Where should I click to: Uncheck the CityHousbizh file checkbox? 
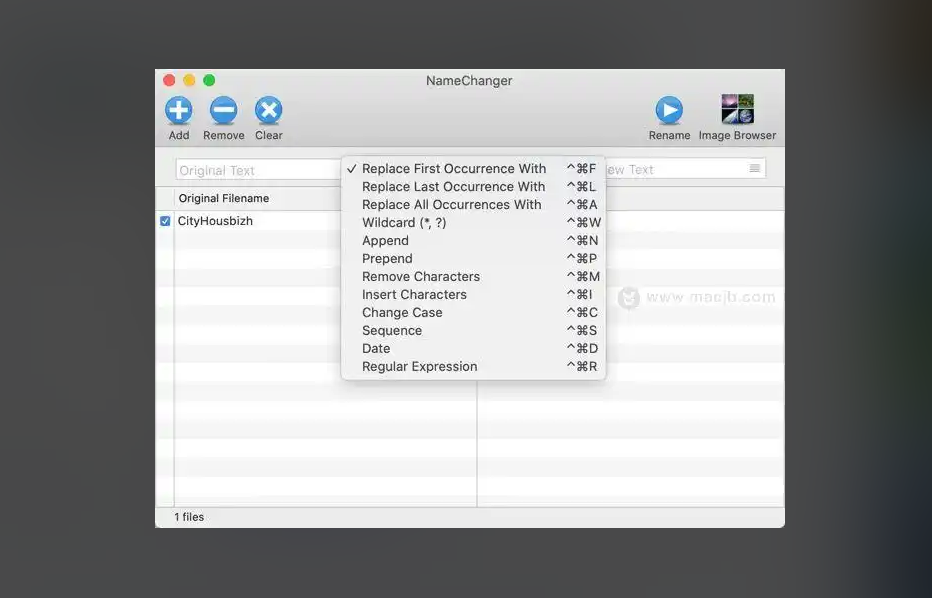(x=165, y=221)
